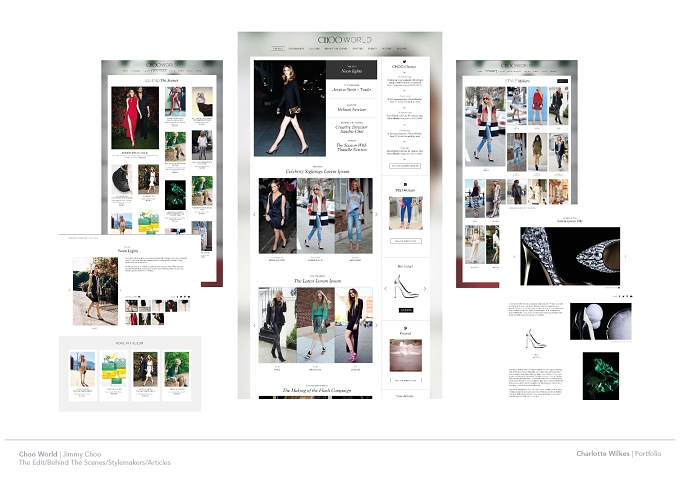
Task: Click large striped coat photo on Stylemakers page
Action: tap(485, 126)
